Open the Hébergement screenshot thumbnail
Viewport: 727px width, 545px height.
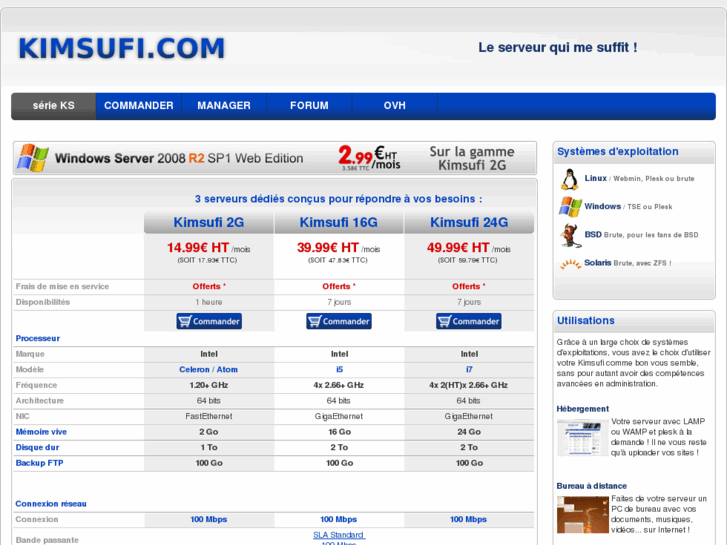(582, 438)
